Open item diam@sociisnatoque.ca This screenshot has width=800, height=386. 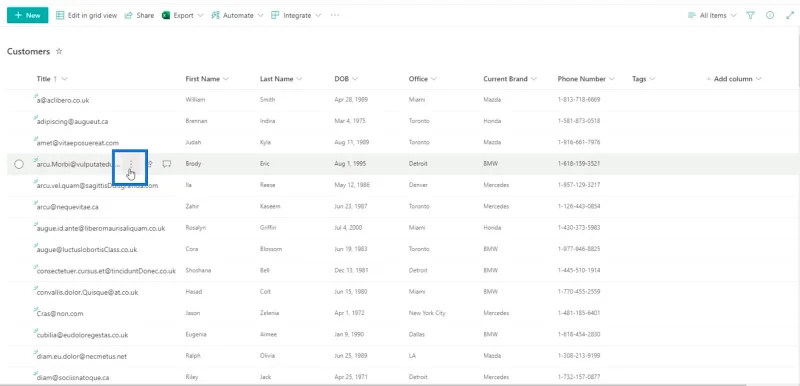click(x=72, y=378)
